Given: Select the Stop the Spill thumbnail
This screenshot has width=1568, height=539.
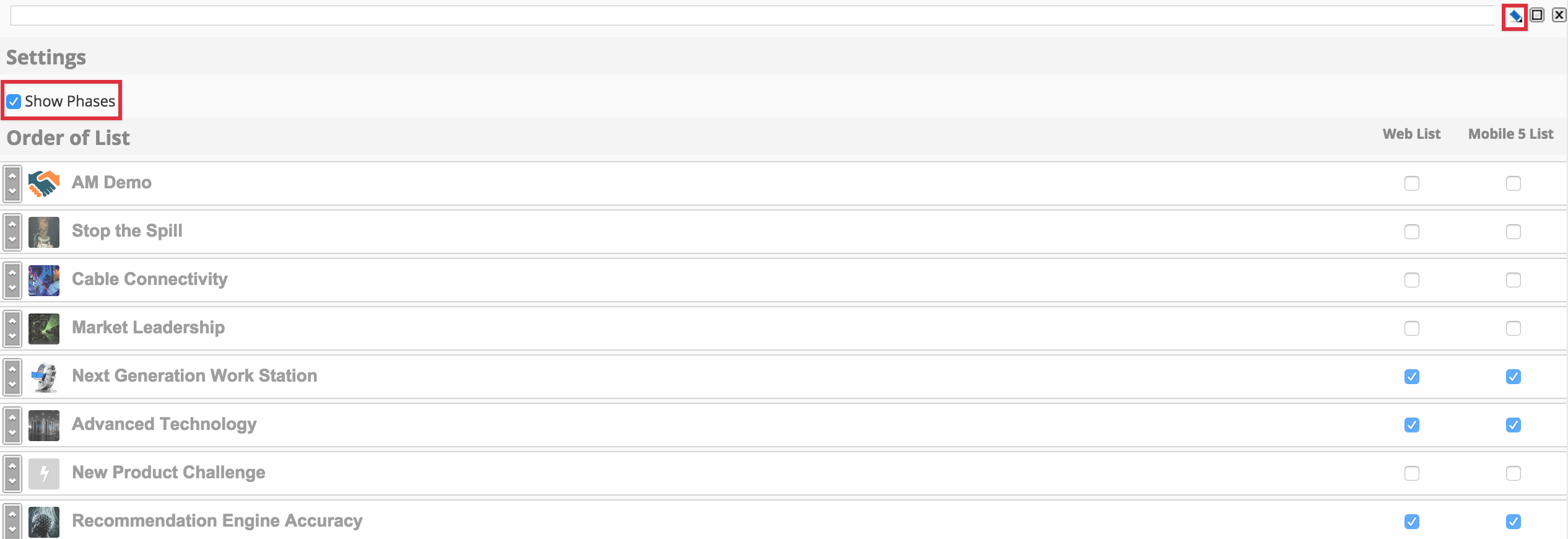Looking at the screenshot, I should click(x=44, y=232).
